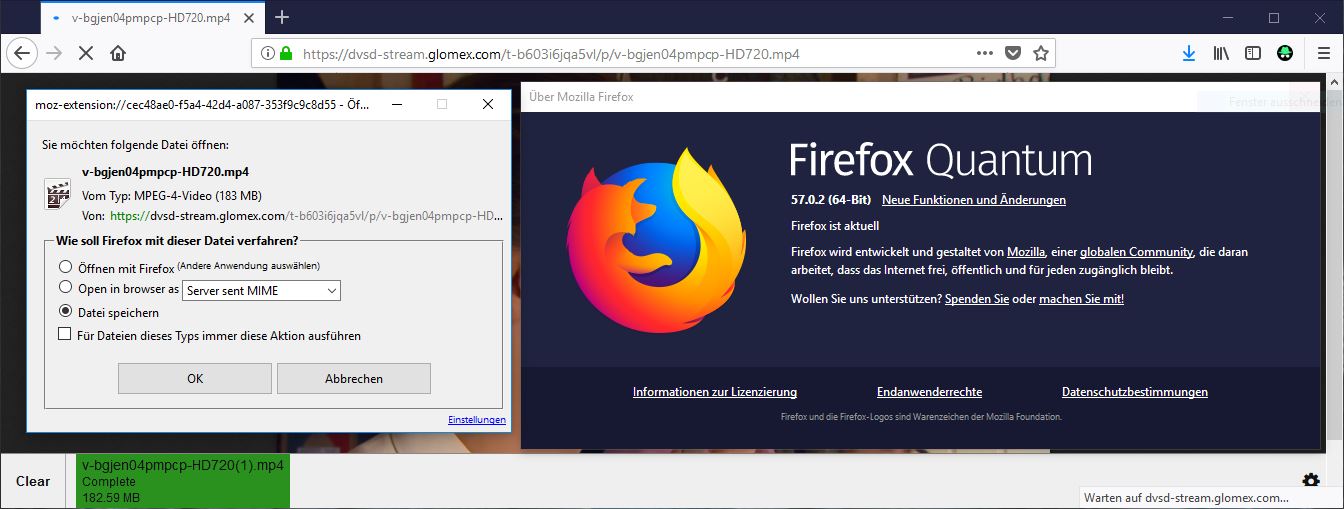Save the page to Pocket

(1012, 54)
